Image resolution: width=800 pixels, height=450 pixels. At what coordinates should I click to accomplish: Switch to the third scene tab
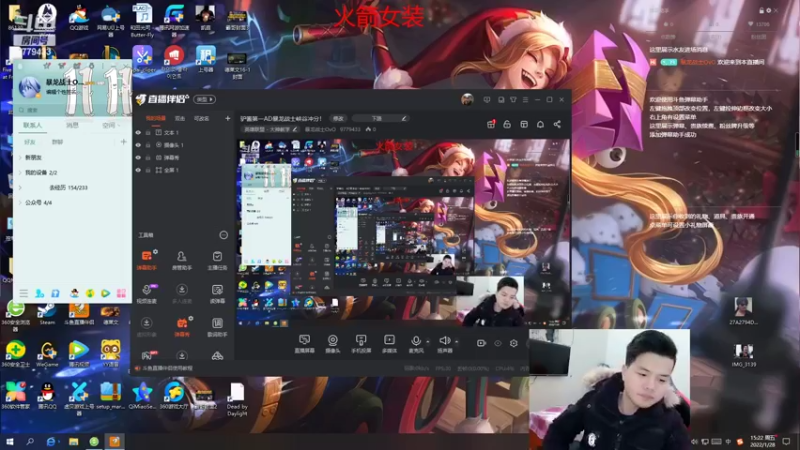(202, 118)
